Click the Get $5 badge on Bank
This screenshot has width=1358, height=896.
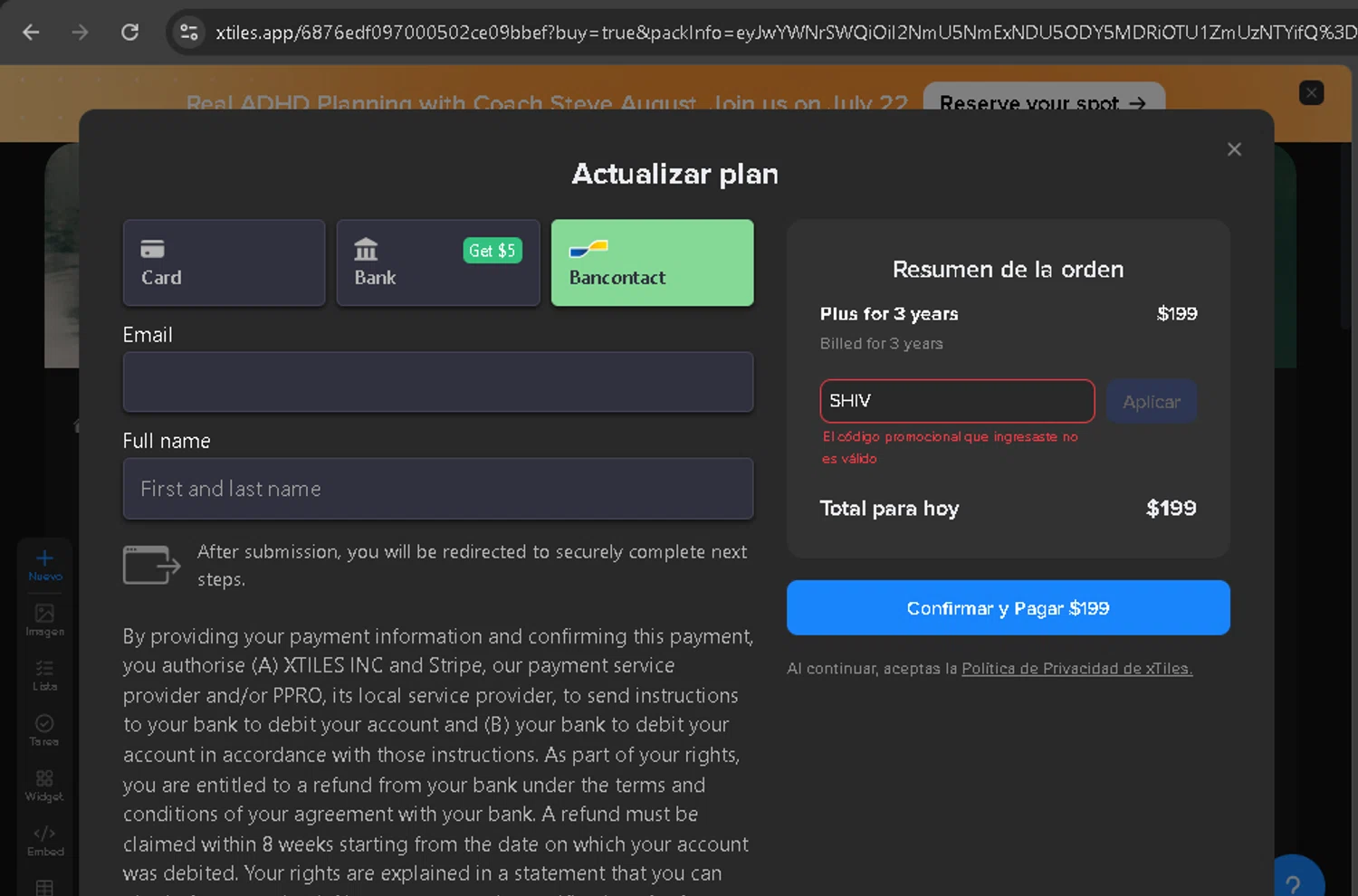493,251
